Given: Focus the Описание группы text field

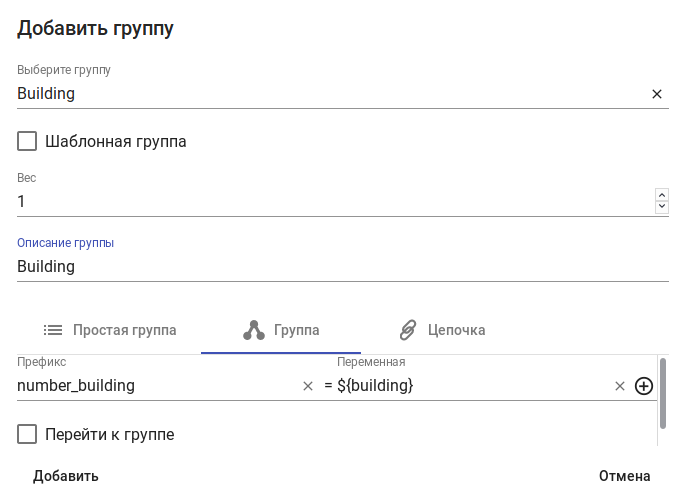Looking at the screenshot, I should (340, 267).
